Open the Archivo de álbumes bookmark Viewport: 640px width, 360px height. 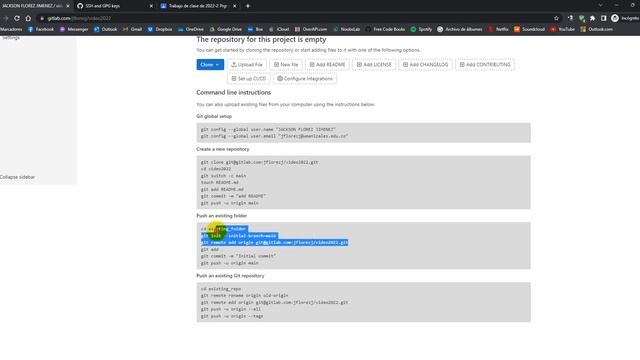point(460,29)
